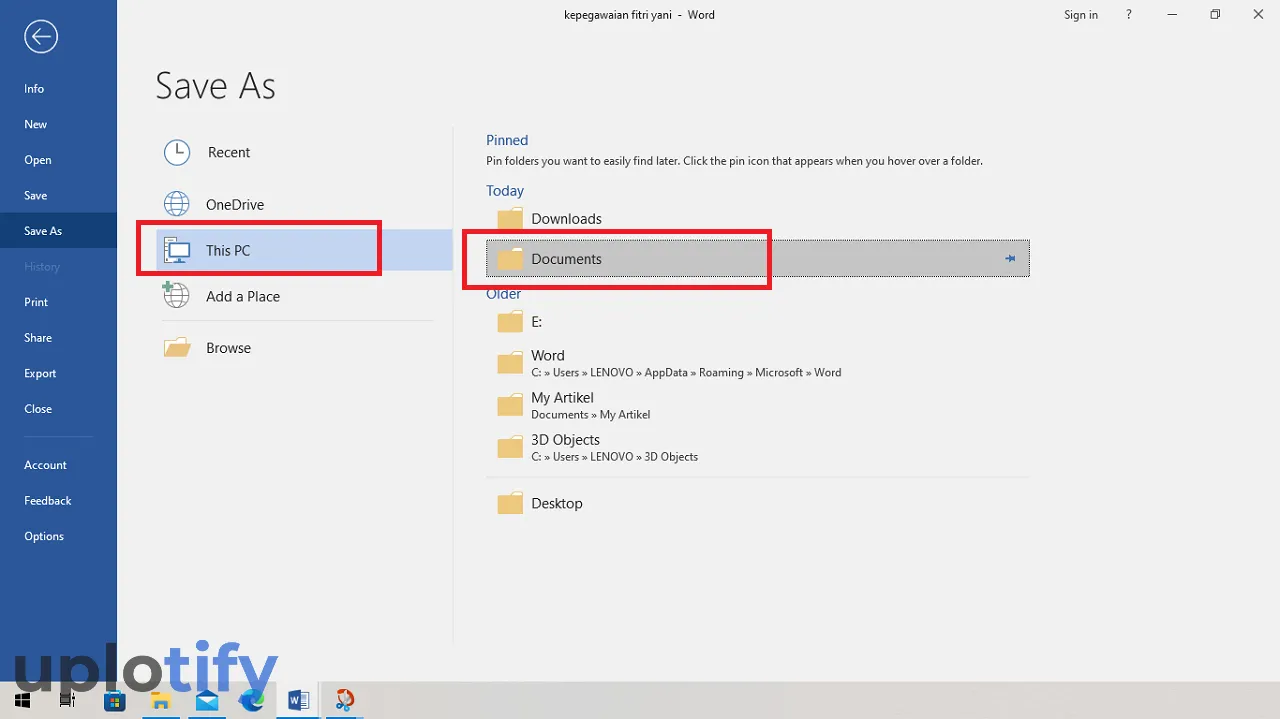Click the Documents » My Artikel path text
The image size is (1280, 719).
591,415
